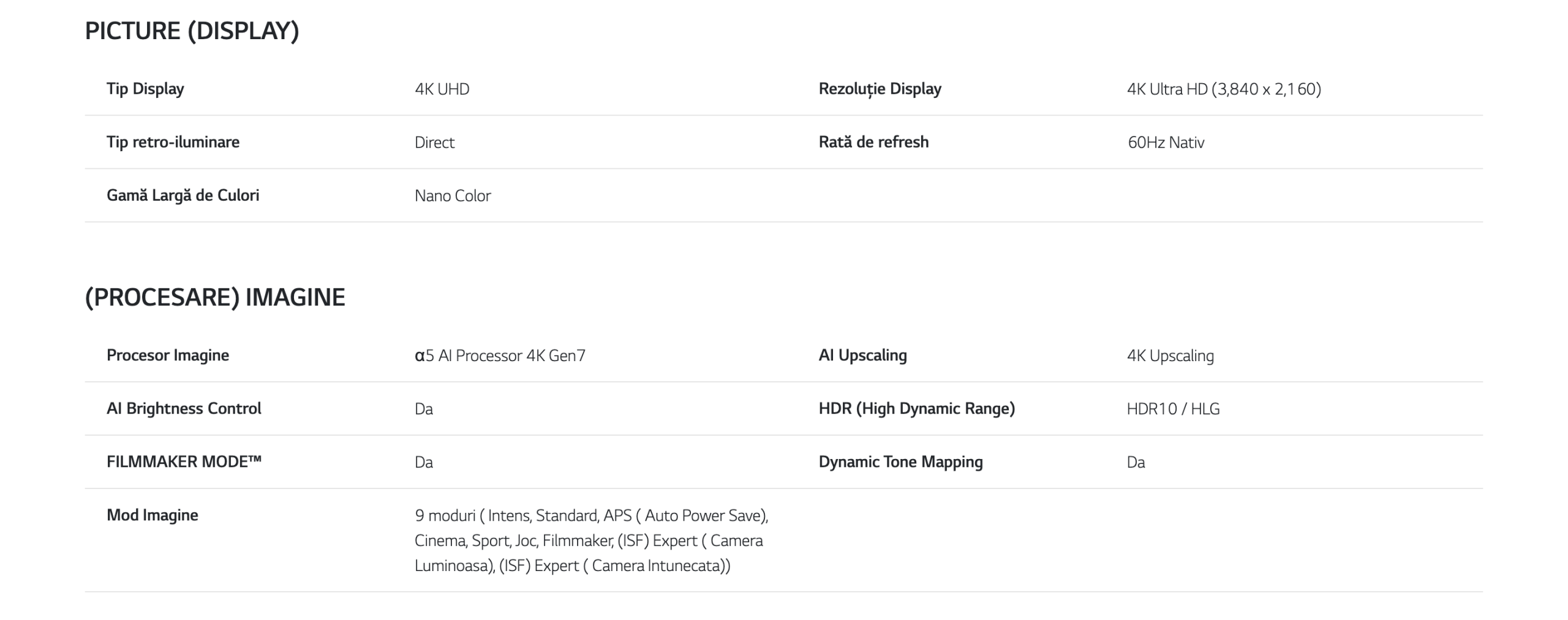
Task: Select the Tip Display label
Action: point(145,89)
